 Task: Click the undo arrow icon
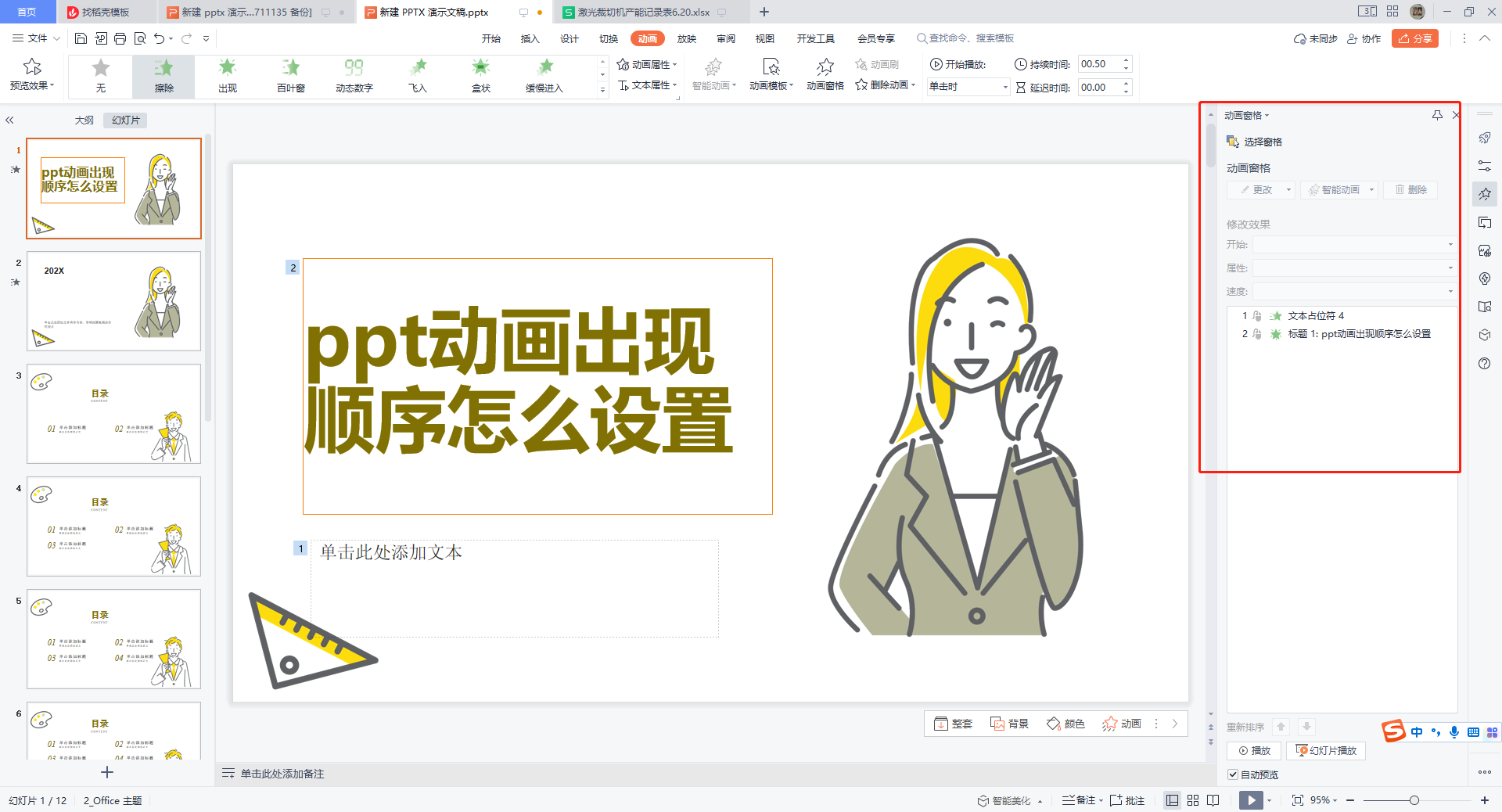(160, 38)
